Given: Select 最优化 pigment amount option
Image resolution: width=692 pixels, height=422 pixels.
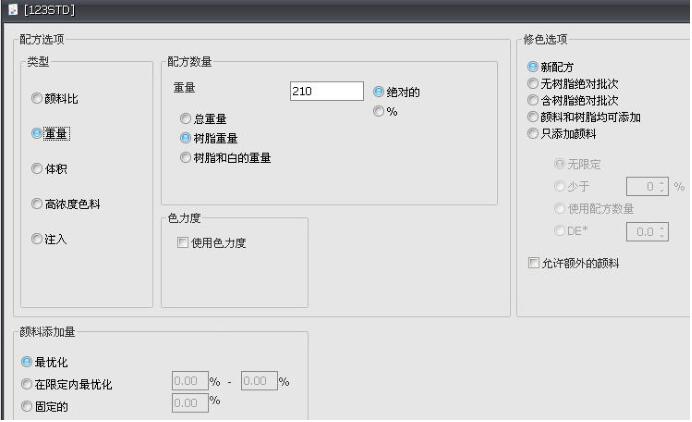Looking at the screenshot, I should coord(26,362).
